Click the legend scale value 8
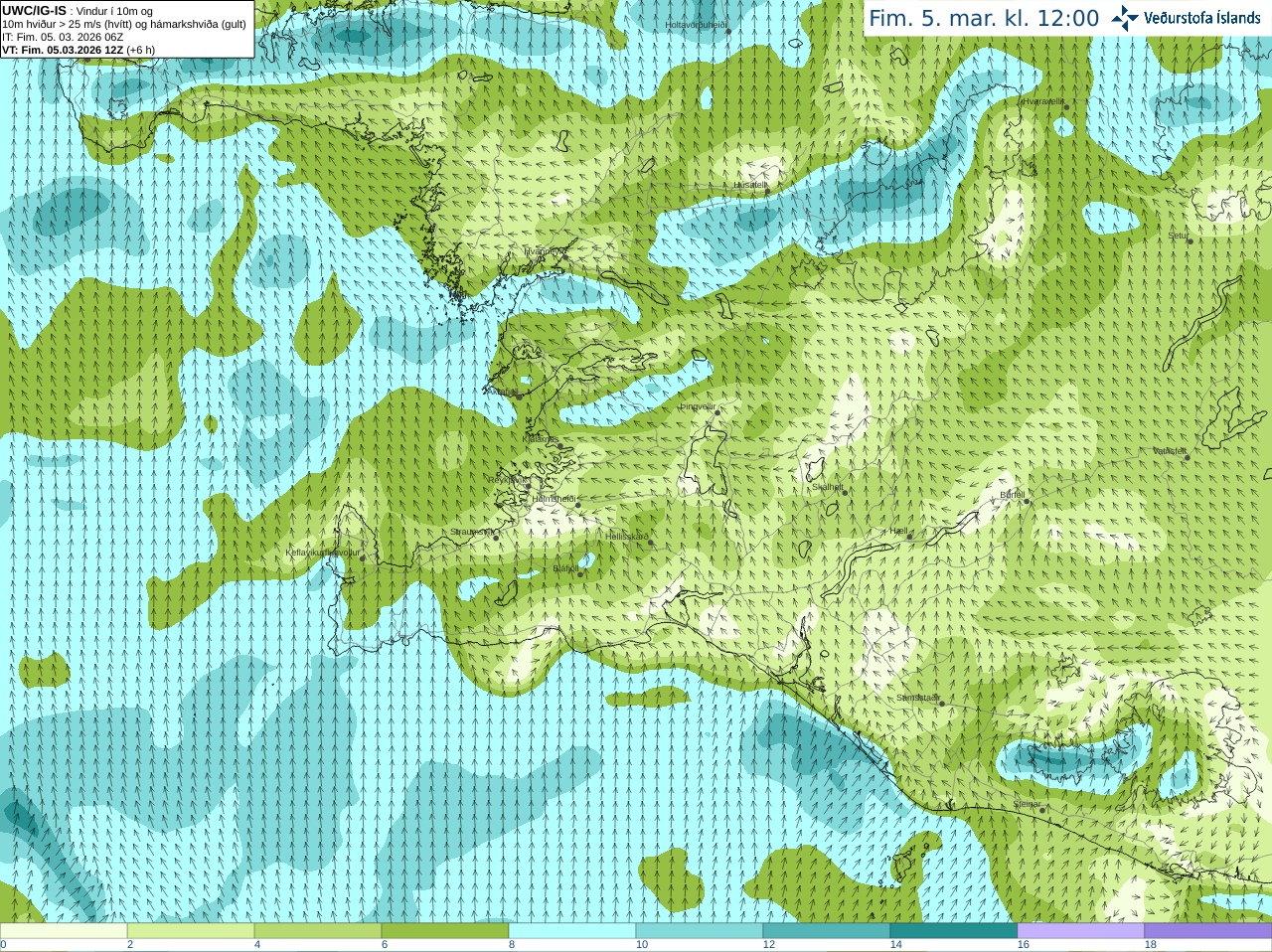 pos(512,945)
